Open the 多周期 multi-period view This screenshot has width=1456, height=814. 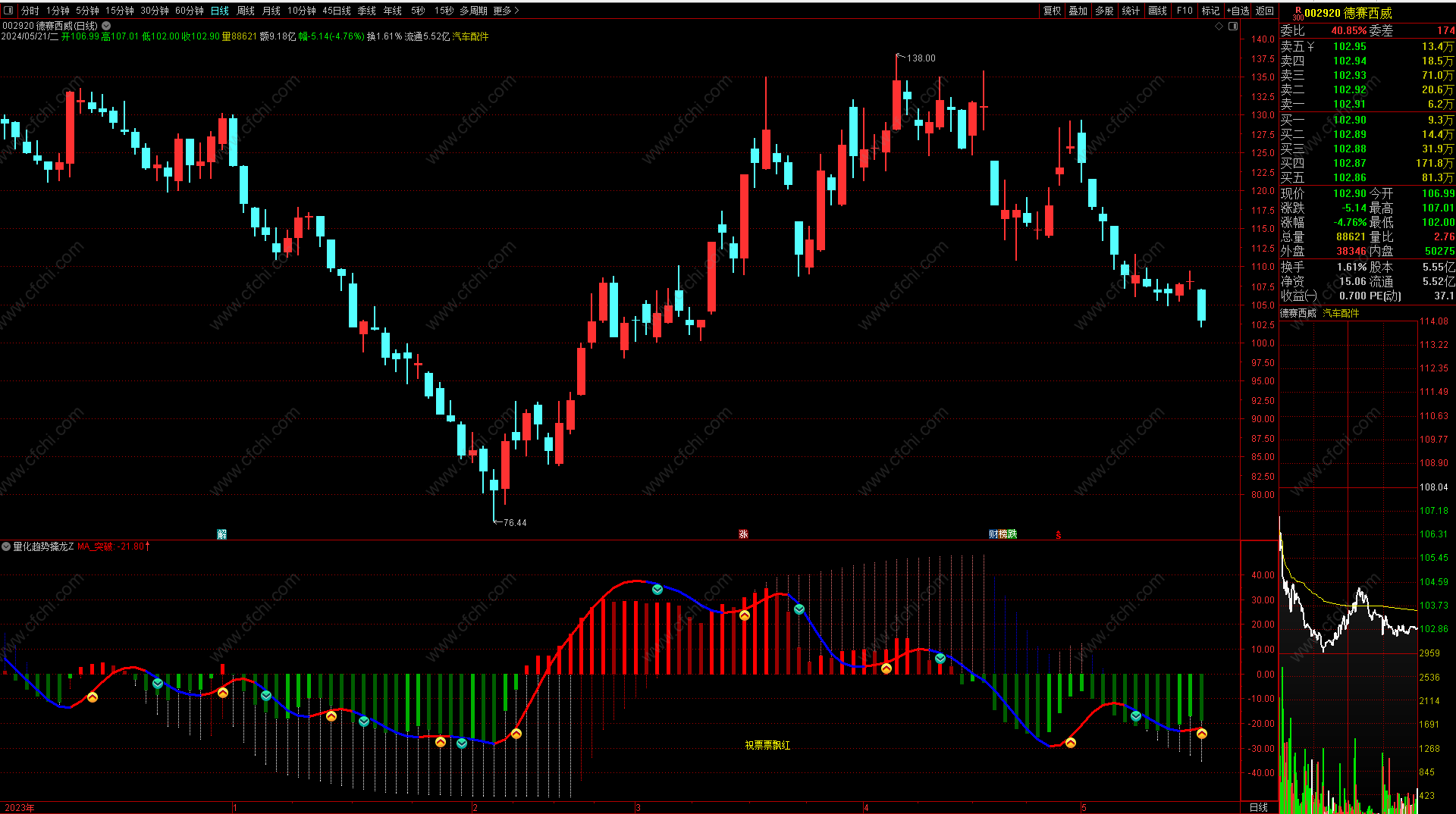474,11
